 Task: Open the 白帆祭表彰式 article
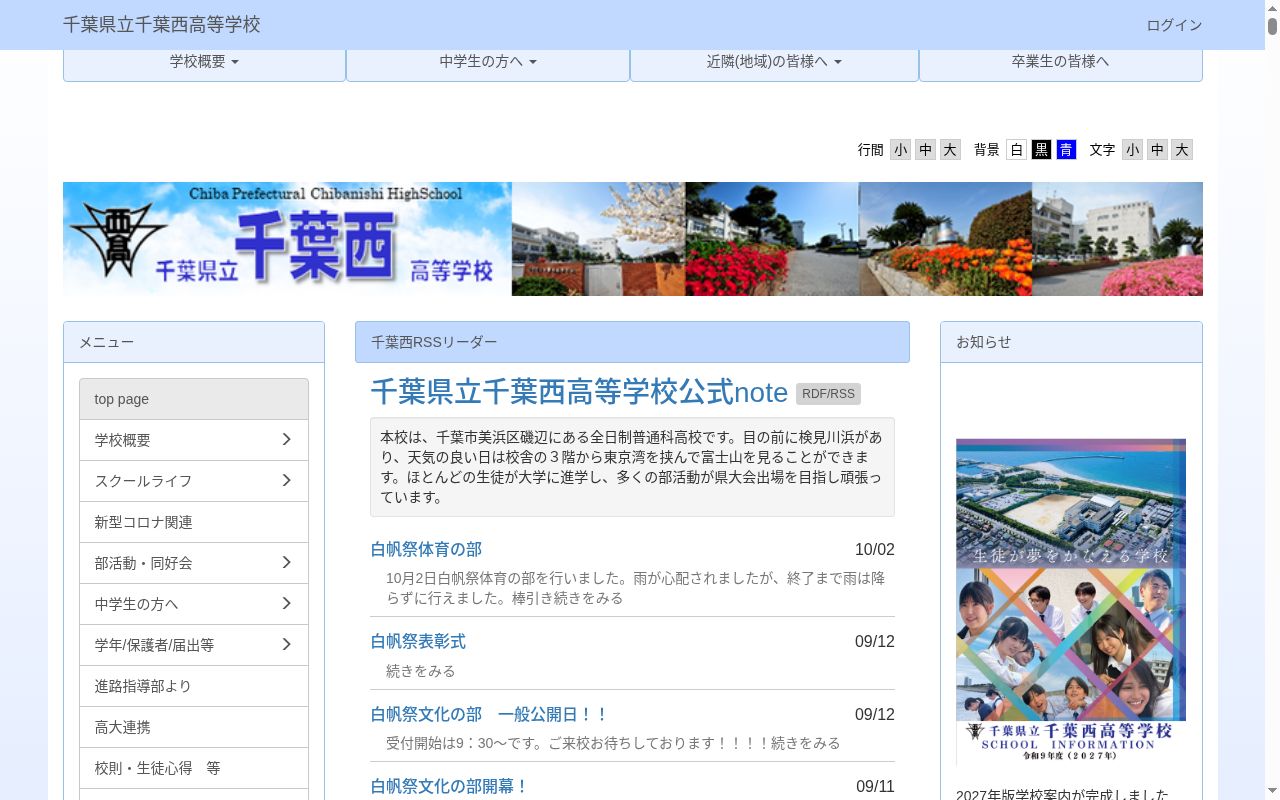click(418, 641)
